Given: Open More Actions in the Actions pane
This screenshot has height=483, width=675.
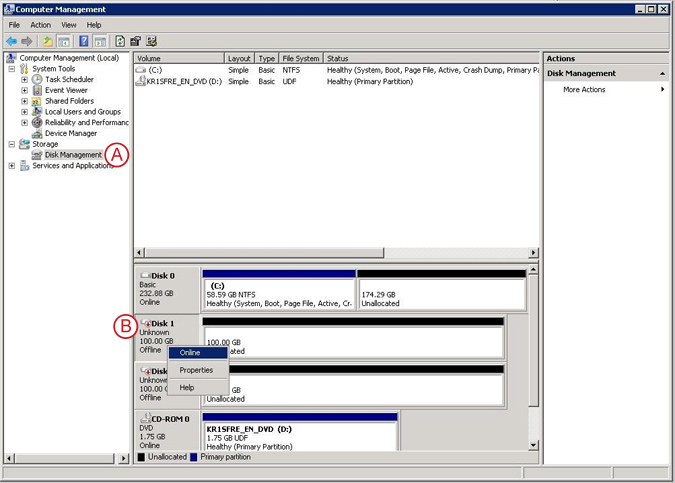Looking at the screenshot, I should coord(584,90).
